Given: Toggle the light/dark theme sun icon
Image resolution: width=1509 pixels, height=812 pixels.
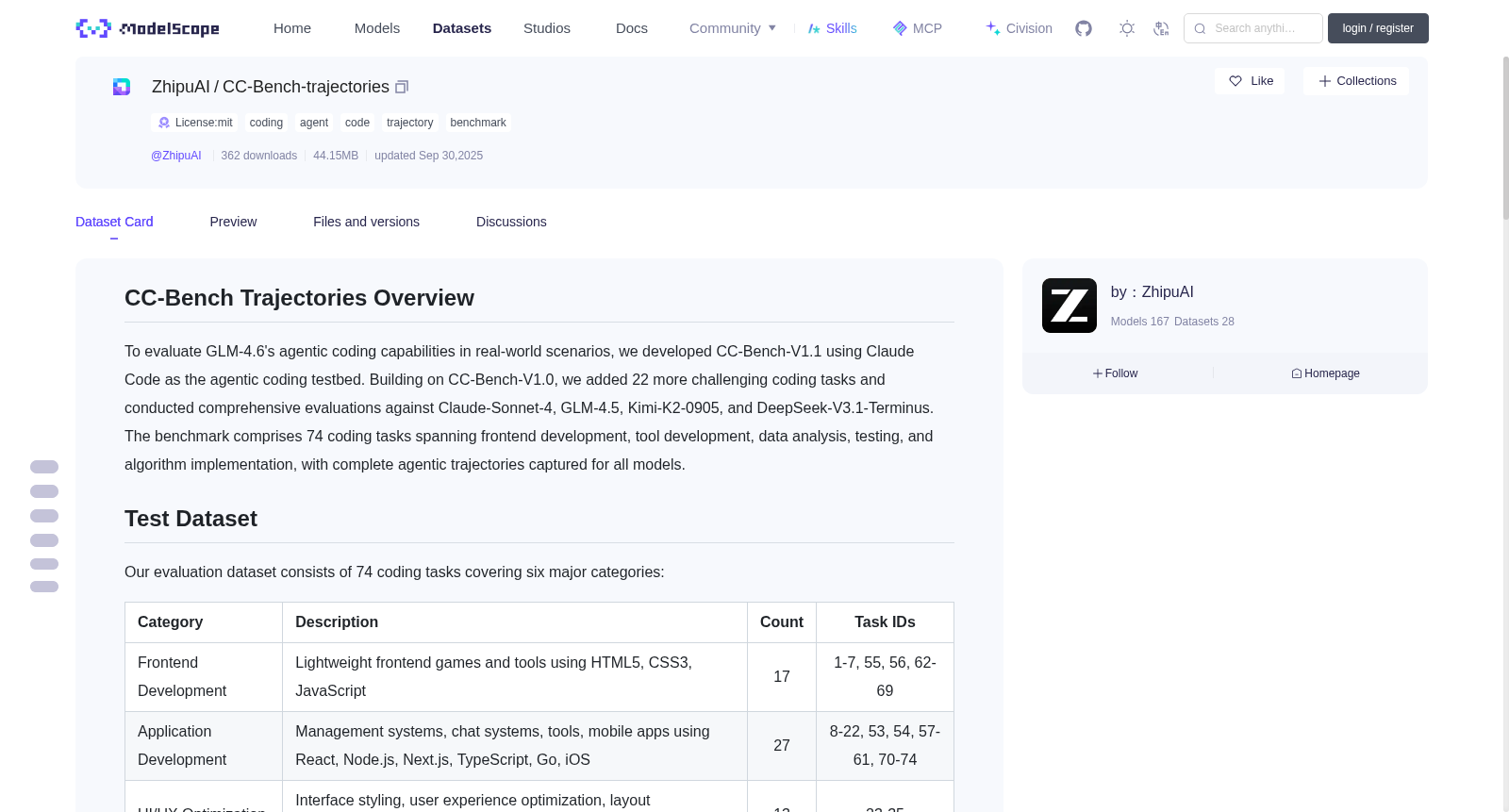Looking at the screenshot, I should pos(1127,28).
